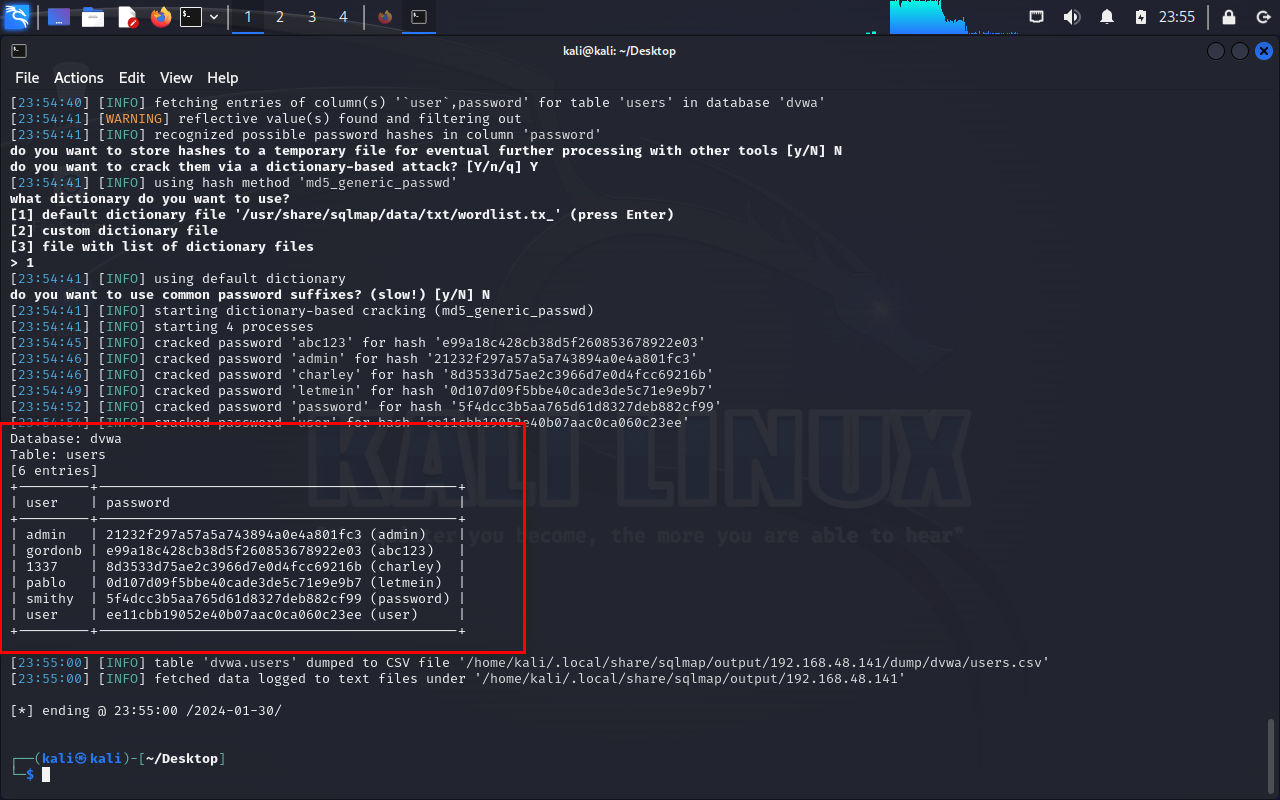Click the 'gordonb' user table cell
This screenshot has width=1280, height=800.
pyautogui.click(x=54, y=551)
